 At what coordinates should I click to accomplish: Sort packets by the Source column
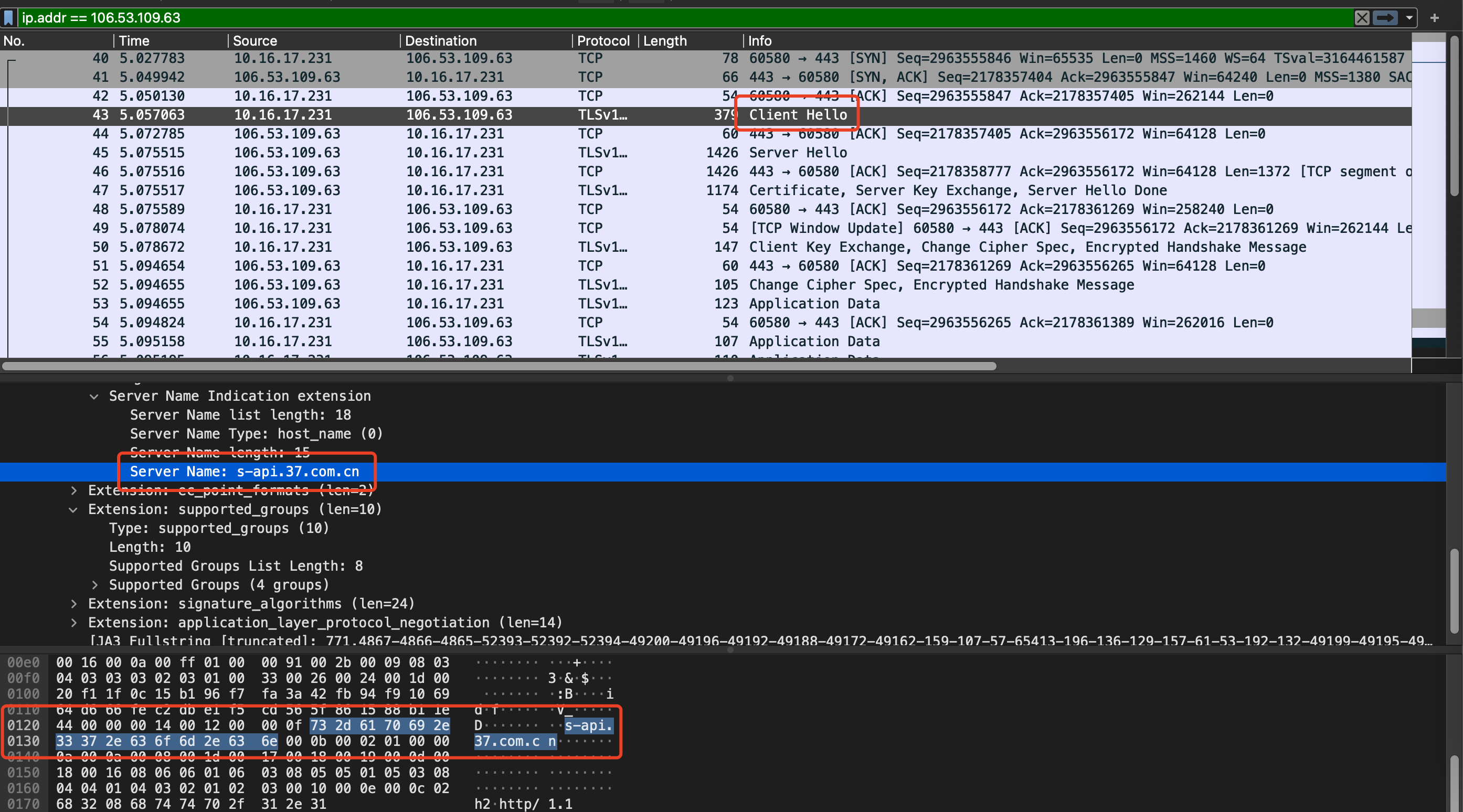tap(254, 40)
